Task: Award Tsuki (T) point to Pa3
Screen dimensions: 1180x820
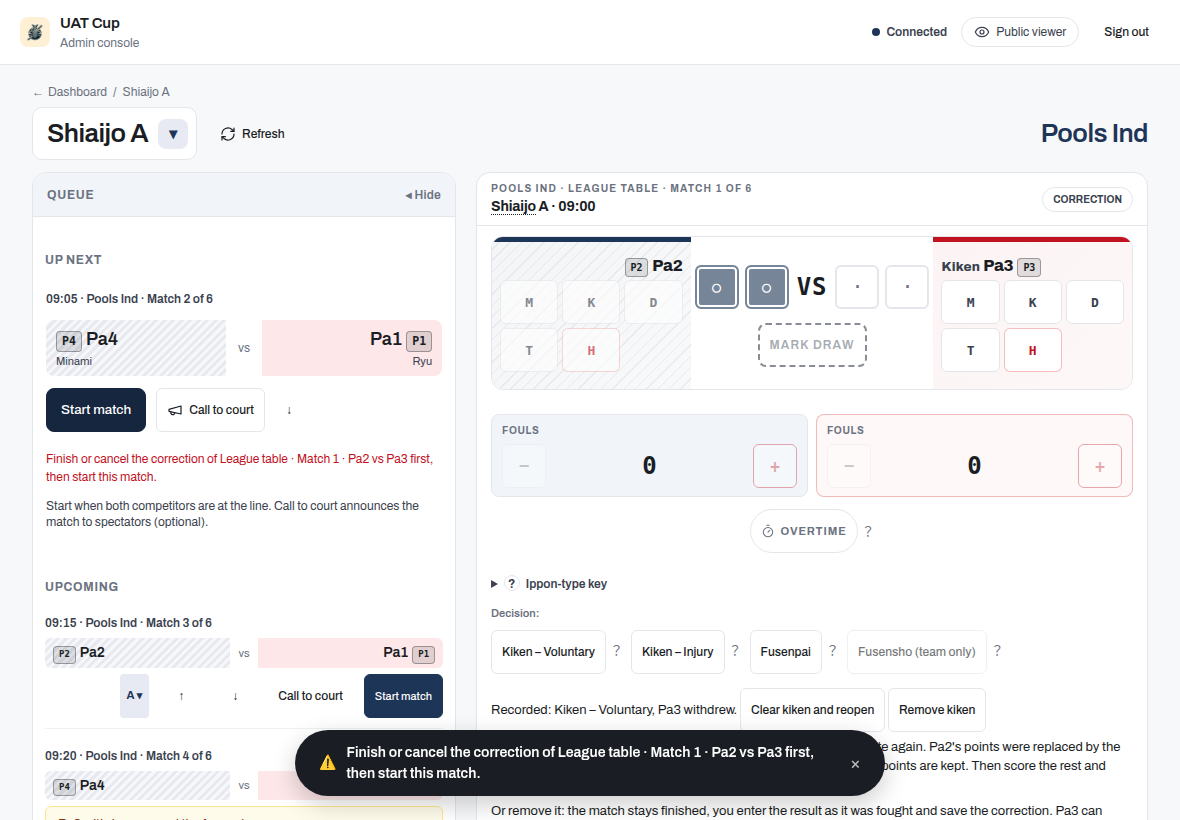Action: 971,350
